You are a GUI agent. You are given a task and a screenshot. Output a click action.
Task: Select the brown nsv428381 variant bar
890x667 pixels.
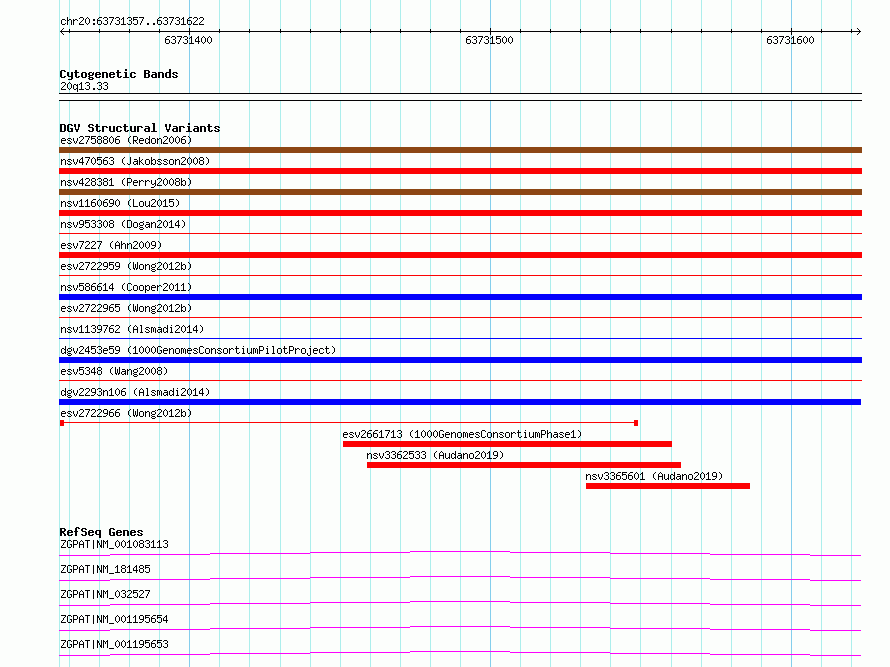pos(460,192)
